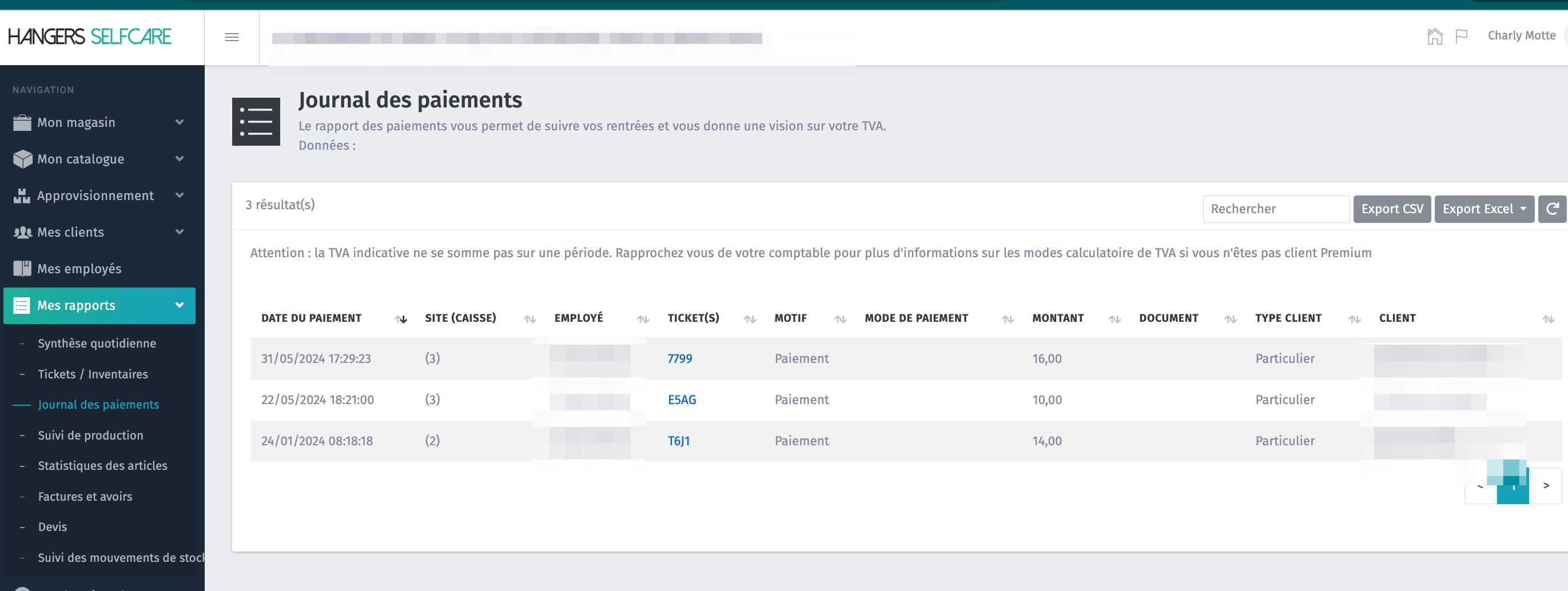Click the Approvisionnement pallet icon
The image size is (1568, 591).
click(22, 195)
